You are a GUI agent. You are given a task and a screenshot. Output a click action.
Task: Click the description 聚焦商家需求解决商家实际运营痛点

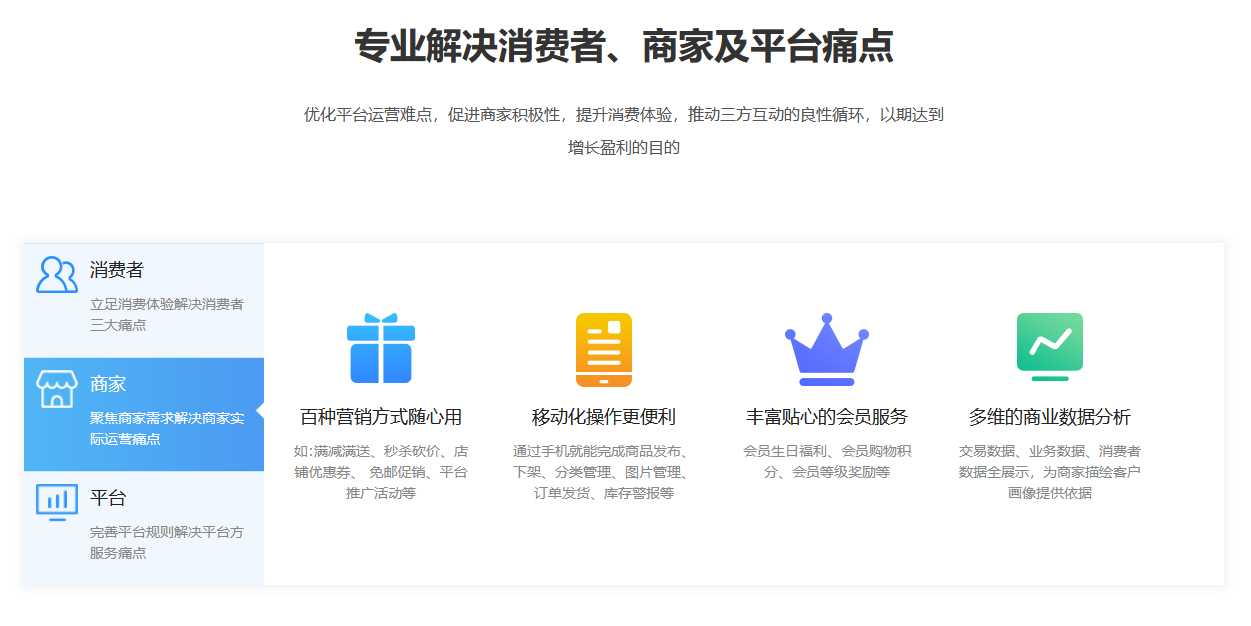pyautogui.click(x=167, y=428)
